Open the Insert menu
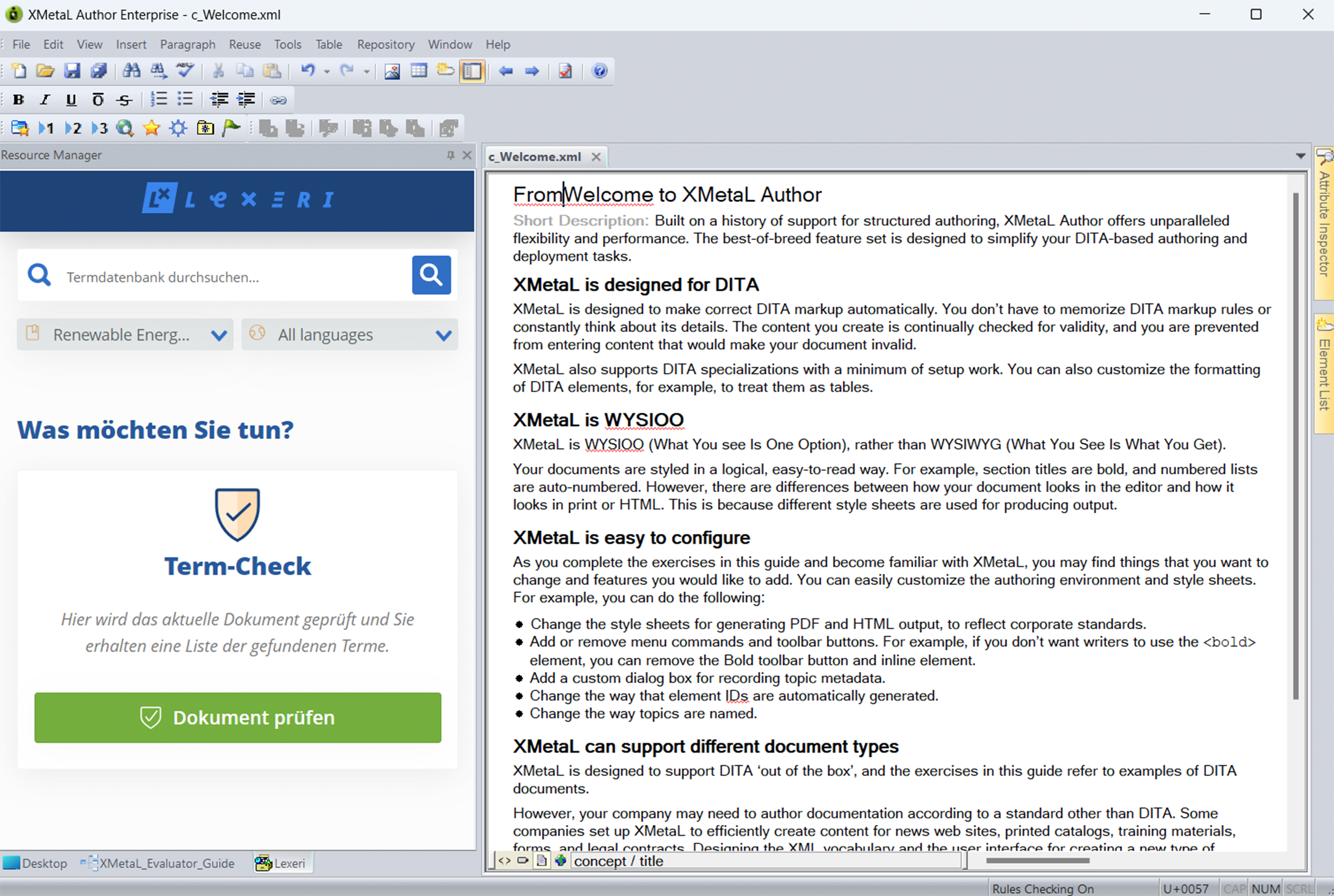Viewport: 1334px width, 896px height. (131, 44)
